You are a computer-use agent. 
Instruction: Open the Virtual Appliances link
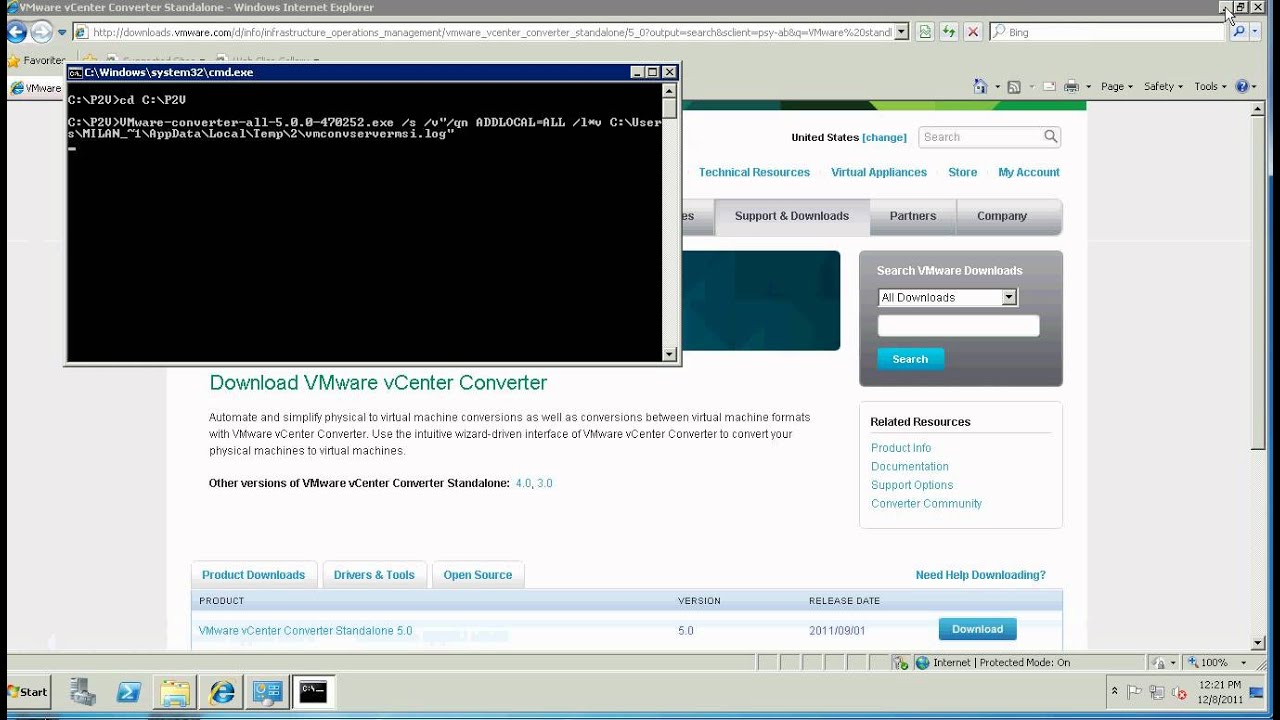(879, 172)
